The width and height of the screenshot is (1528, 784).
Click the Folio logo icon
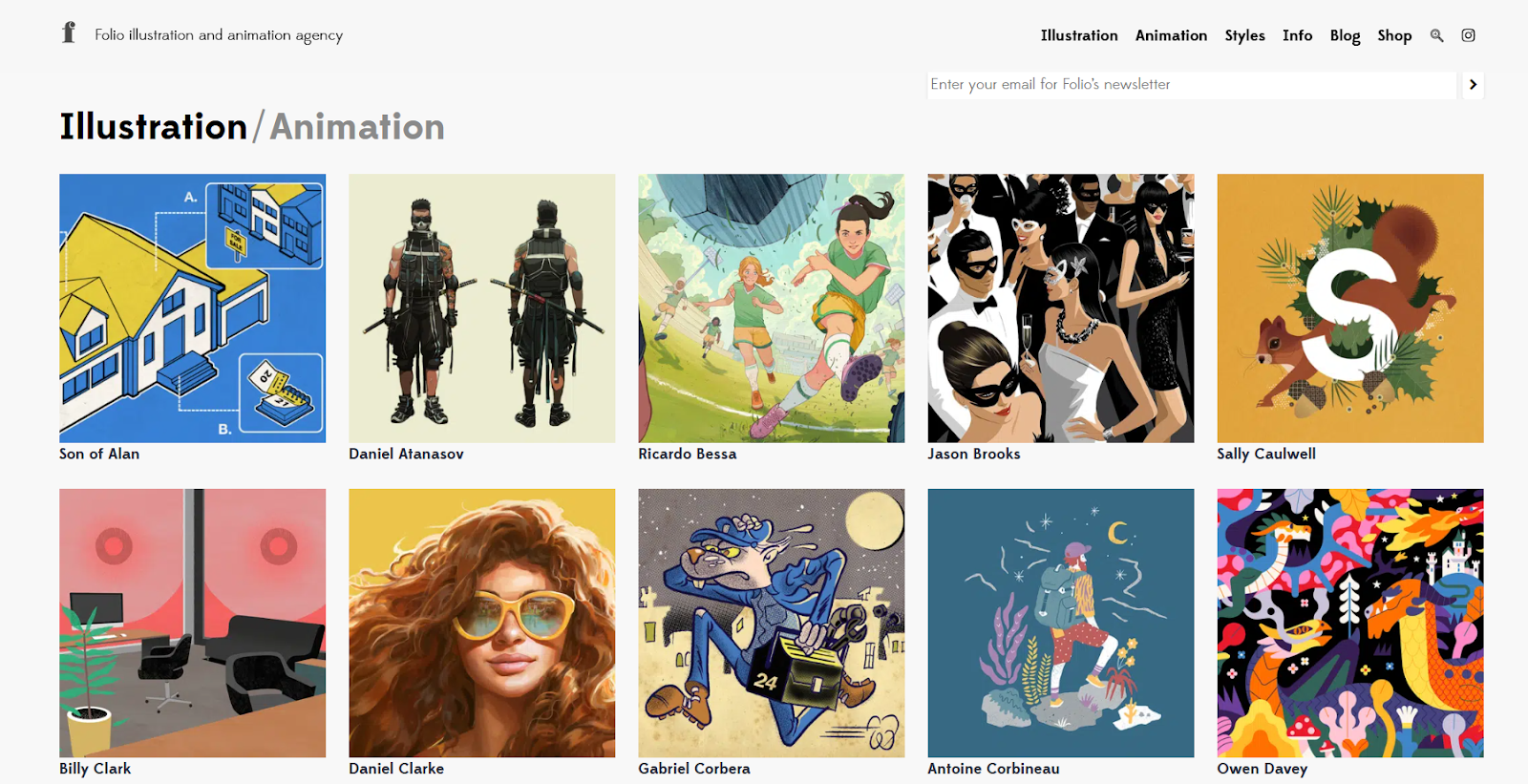pyautogui.click(x=69, y=33)
